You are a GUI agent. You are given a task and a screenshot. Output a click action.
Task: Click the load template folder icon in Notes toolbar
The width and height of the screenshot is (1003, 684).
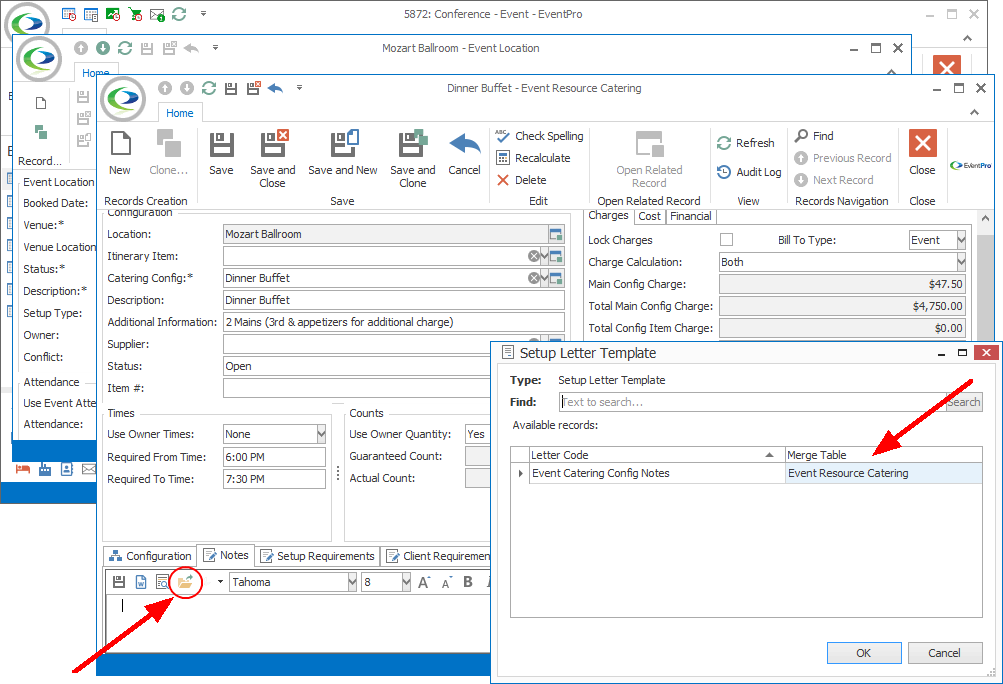tap(186, 582)
